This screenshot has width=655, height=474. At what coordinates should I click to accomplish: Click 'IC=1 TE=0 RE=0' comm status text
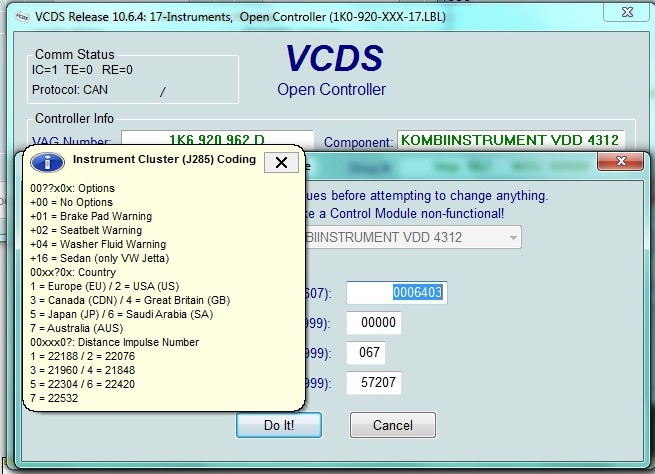pos(82,70)
